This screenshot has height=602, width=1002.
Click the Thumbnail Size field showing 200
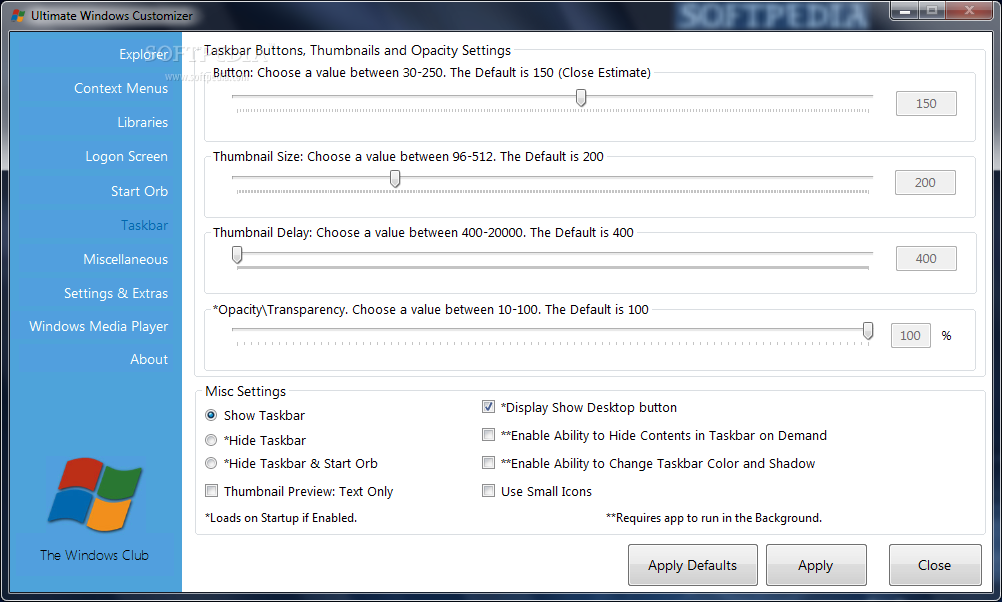(x=925, y=183)
